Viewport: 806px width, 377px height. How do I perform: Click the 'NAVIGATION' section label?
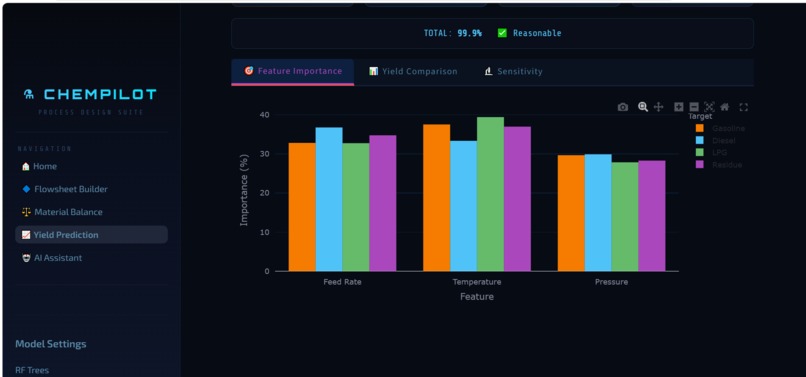(x=45, y=149)
